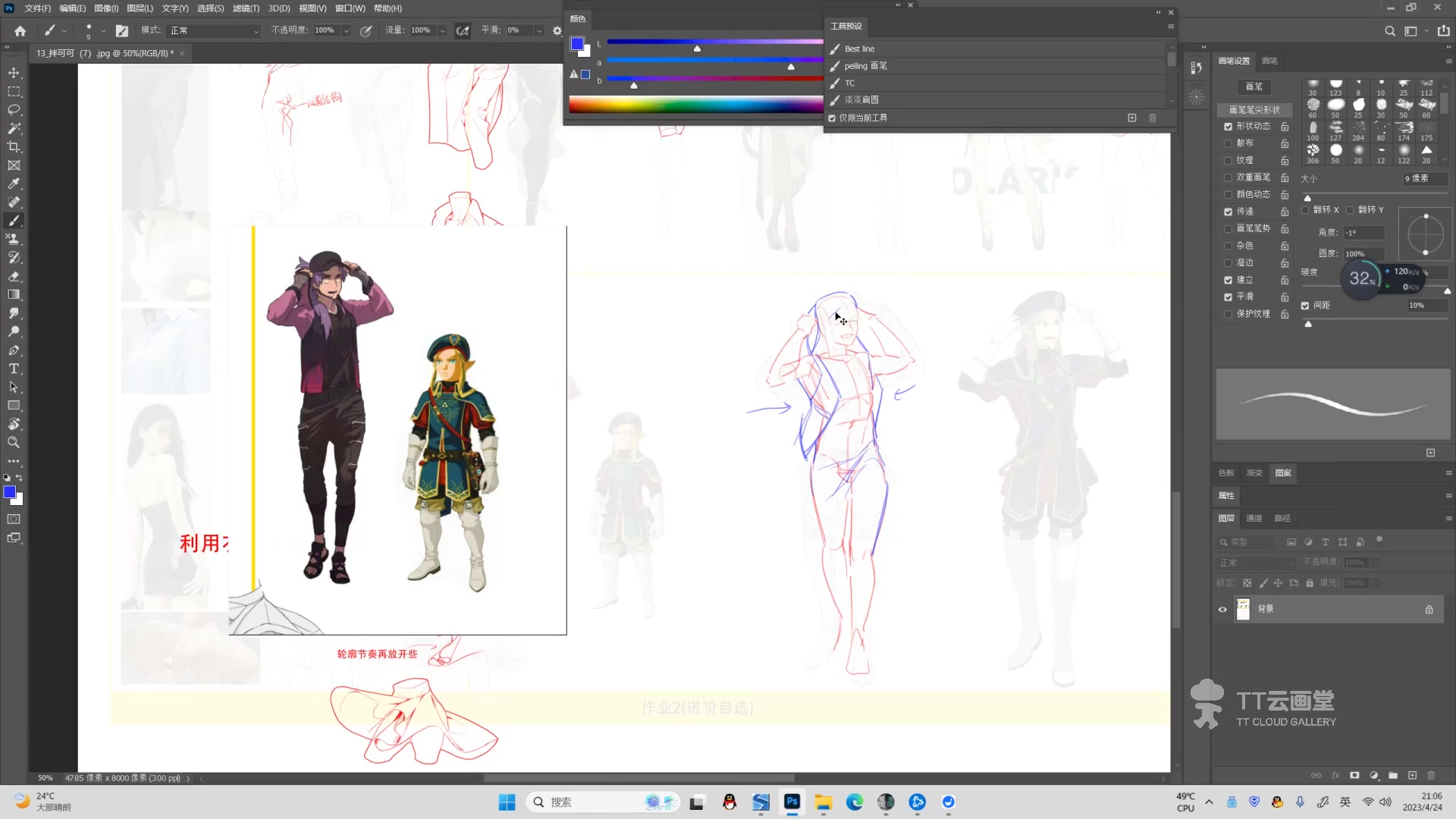Click the blue foreground color swatch
The image size is (1456, 819).
coord(9,492)
